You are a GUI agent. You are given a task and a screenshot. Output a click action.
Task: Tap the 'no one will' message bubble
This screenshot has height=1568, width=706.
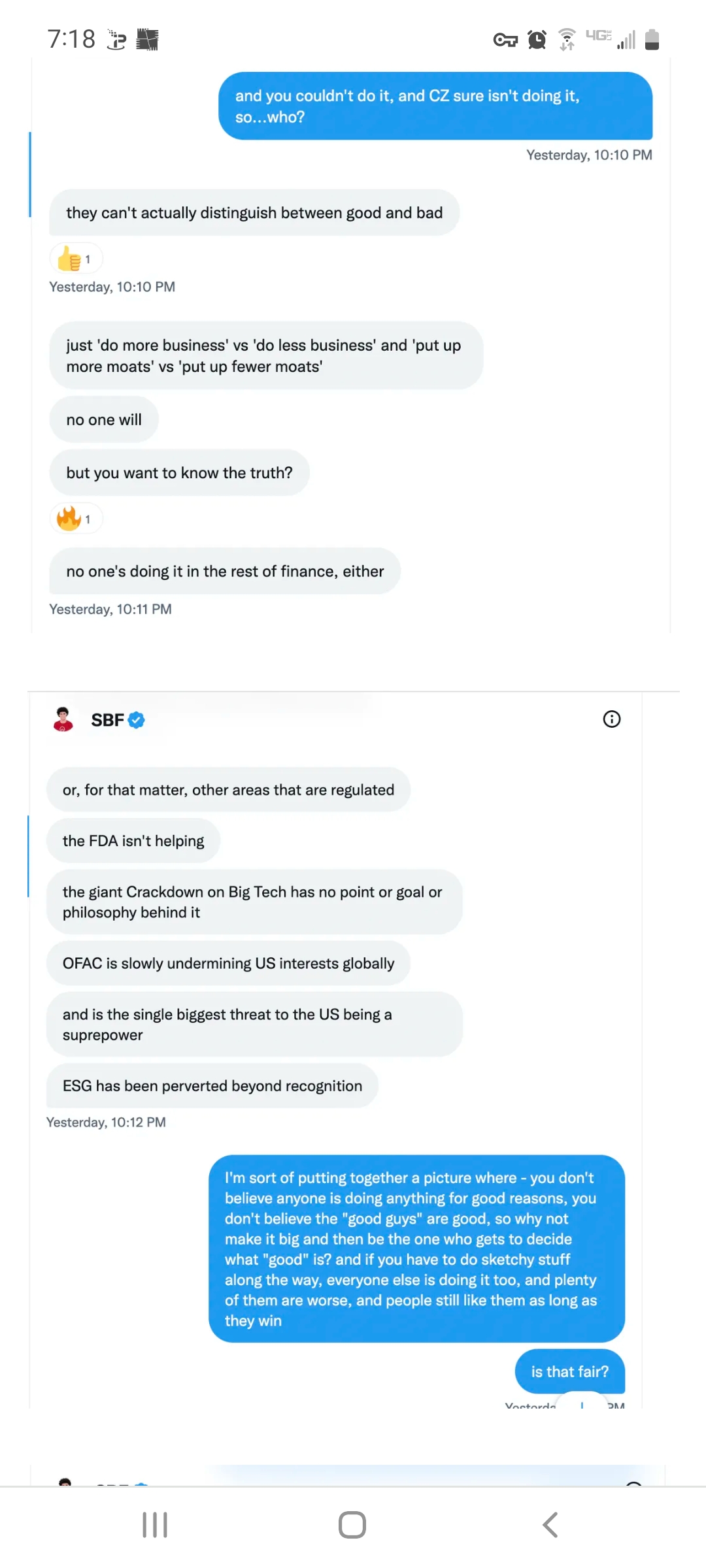tap(104, 419)
